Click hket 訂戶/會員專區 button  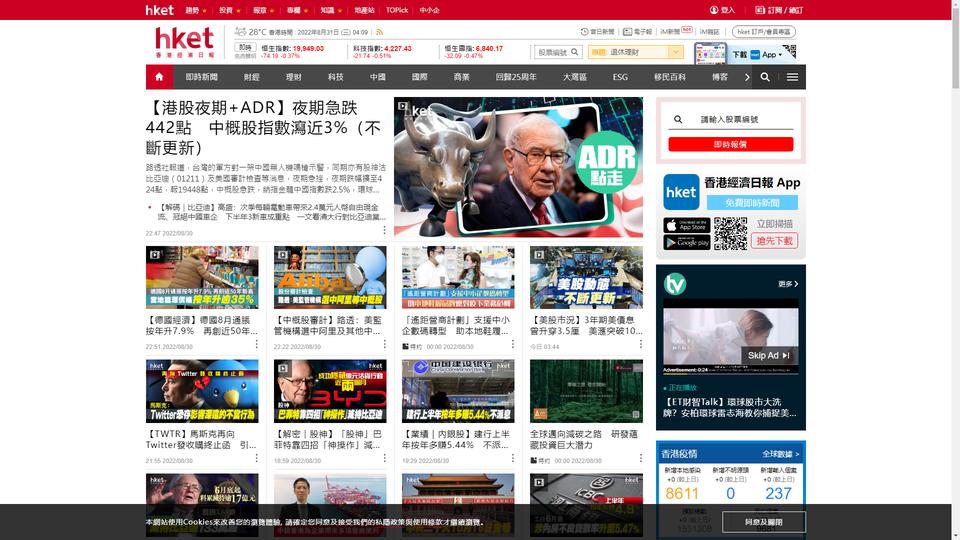click(763, 31)
